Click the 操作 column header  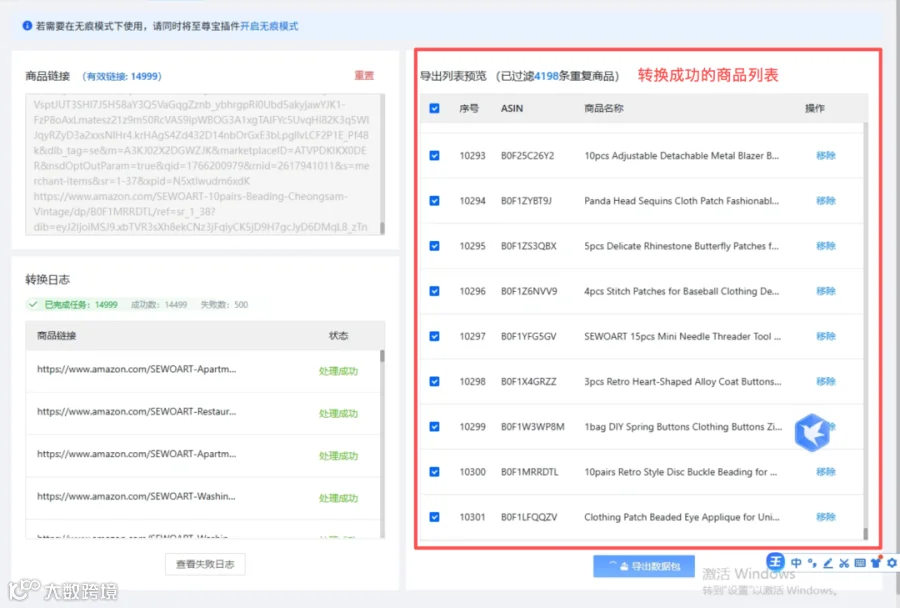point(814,108)
